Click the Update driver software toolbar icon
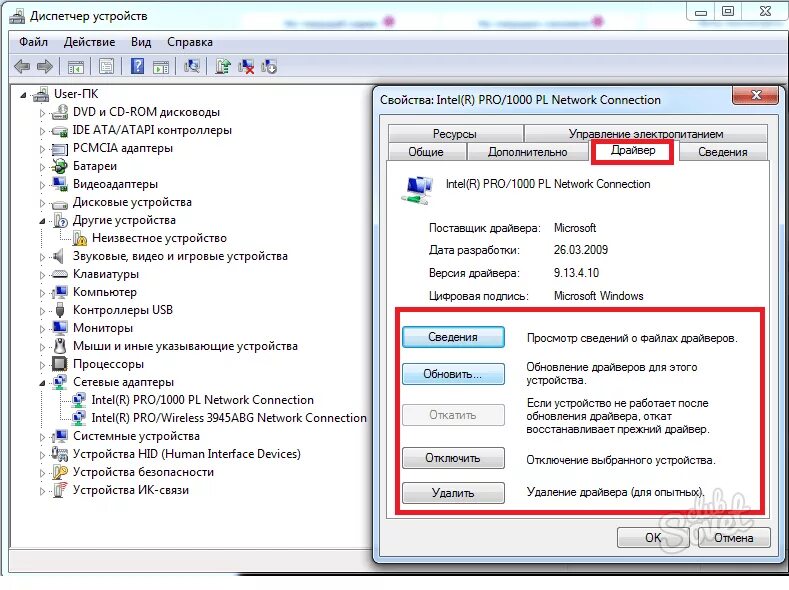Image resolution: width=789 pixels, height=590 pixels. 222,66
